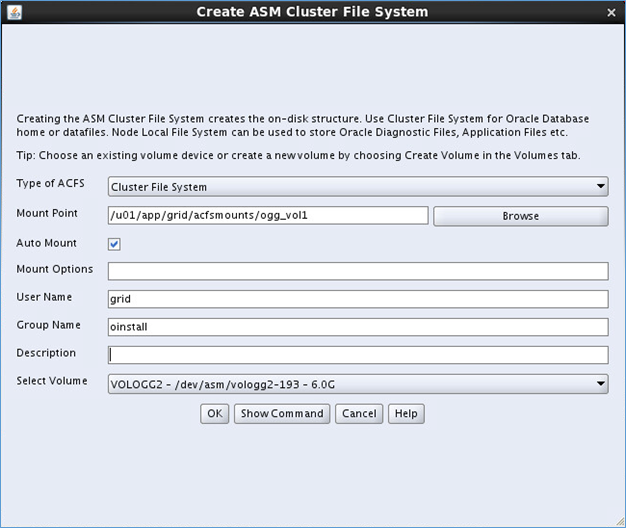Image resolution: width=626 pixels, height=528 pixels.
Task: Click the Java application icon in title bar
Action: tap(14, 12)
